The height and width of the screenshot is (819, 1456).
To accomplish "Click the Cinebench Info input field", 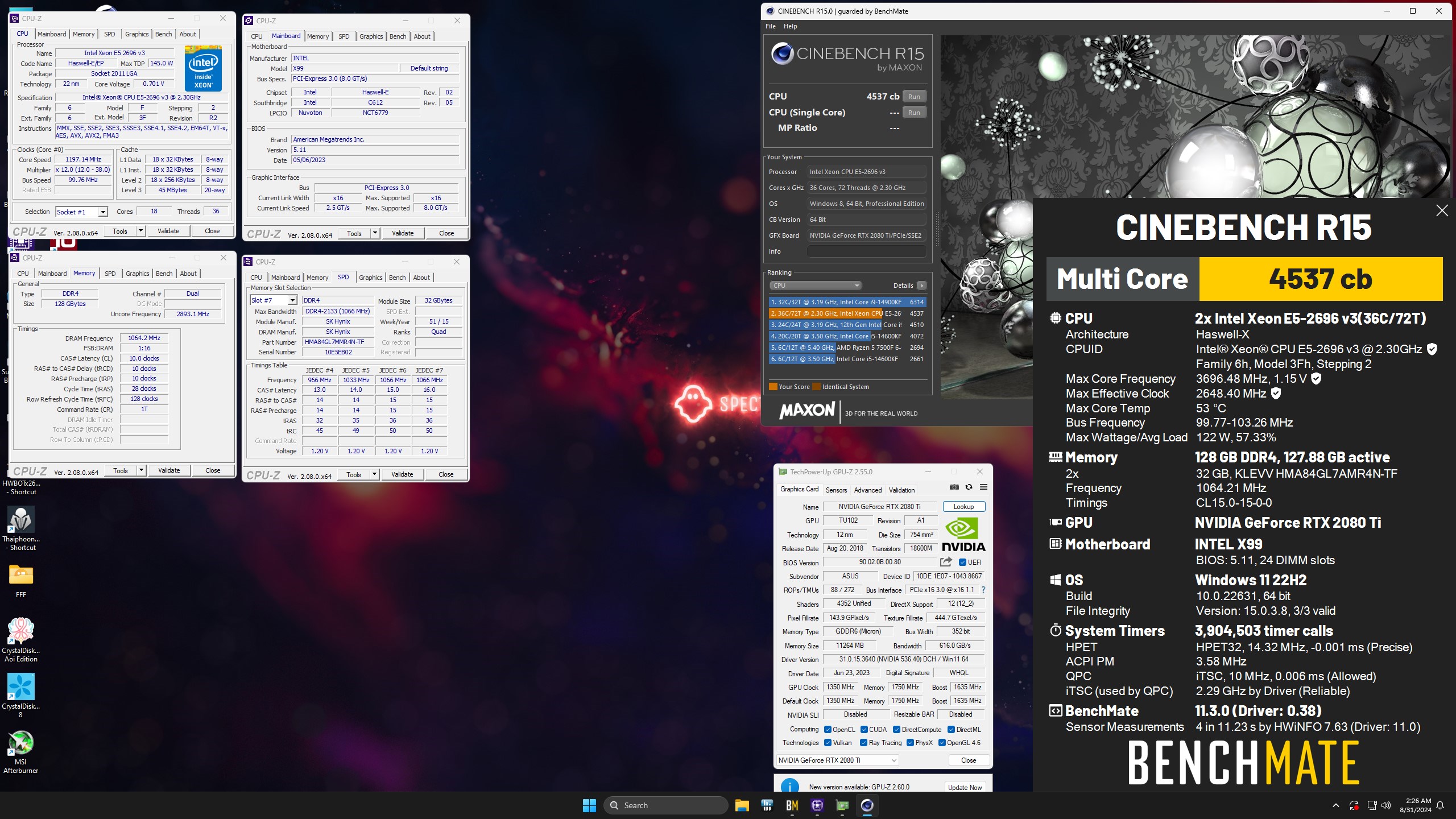I will pyautogui.click(x=867, y=251).
